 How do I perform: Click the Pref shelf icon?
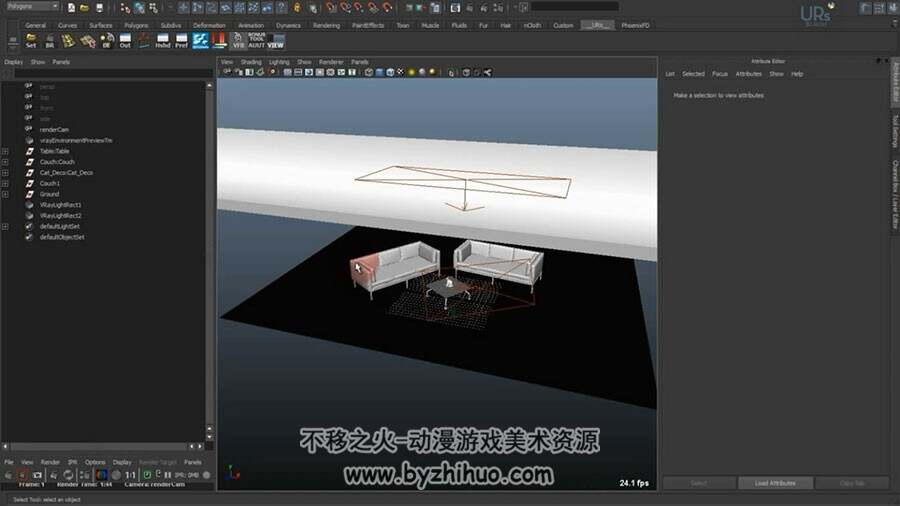(181, 41)
